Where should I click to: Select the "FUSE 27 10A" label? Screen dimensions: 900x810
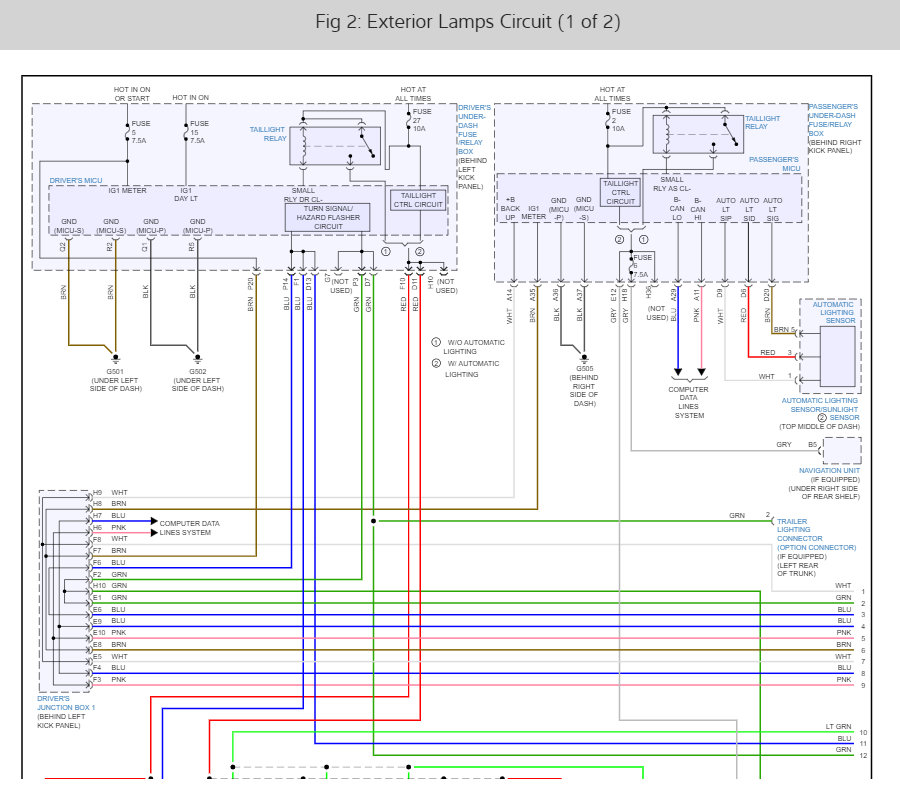tap(421, 120)
